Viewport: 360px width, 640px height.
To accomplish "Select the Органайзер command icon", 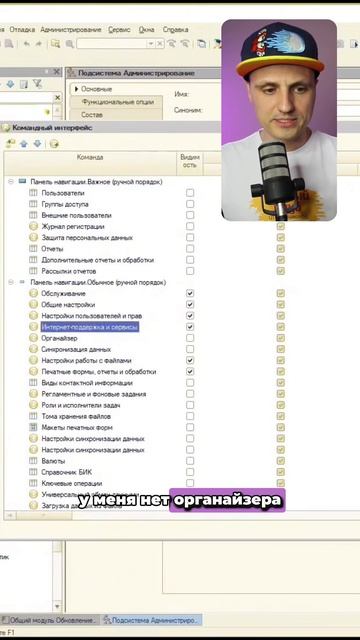I will click(x=33, y=338).
